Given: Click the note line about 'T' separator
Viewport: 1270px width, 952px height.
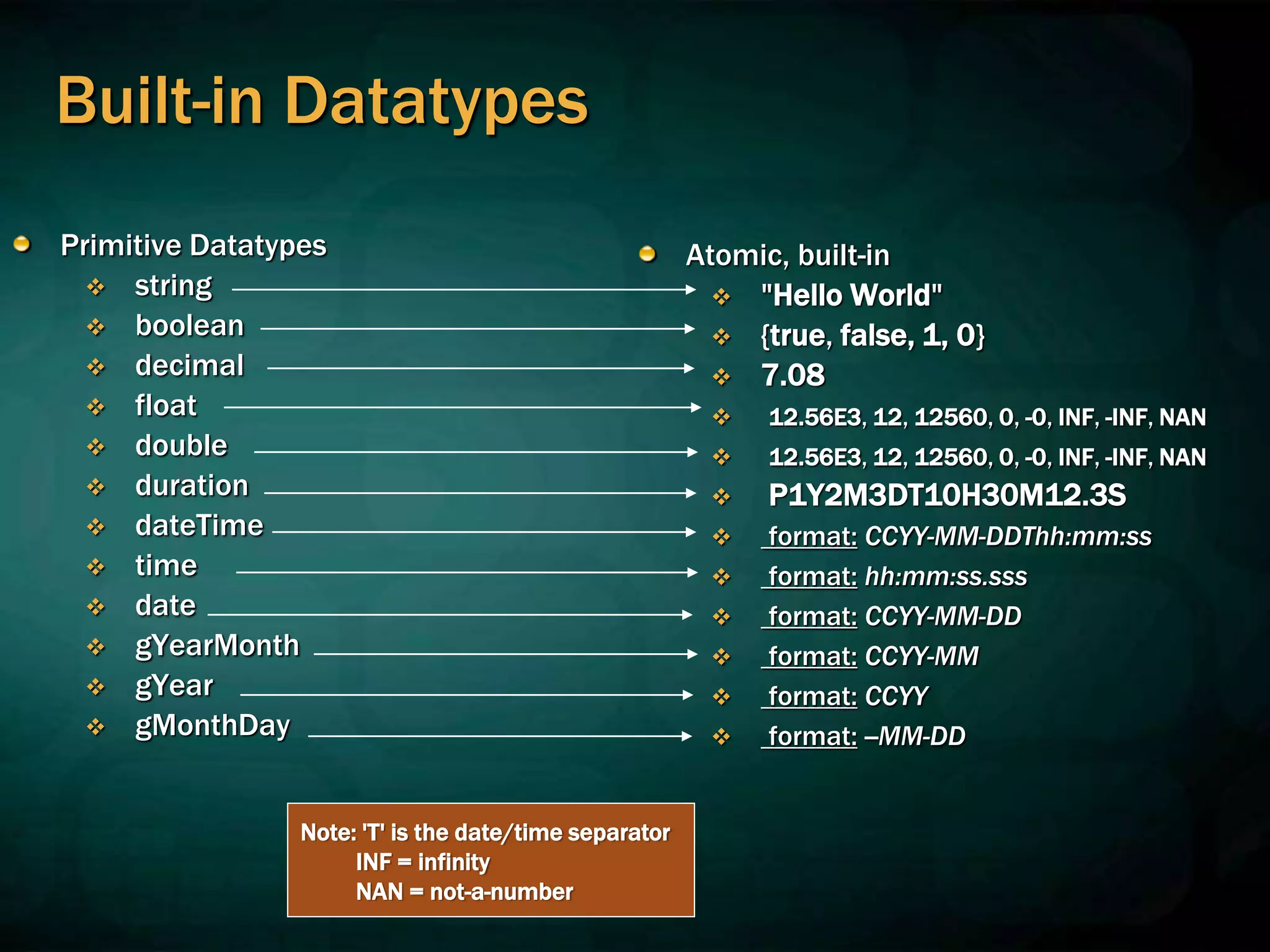Looking at the screenshot, I should pos(486,833).
